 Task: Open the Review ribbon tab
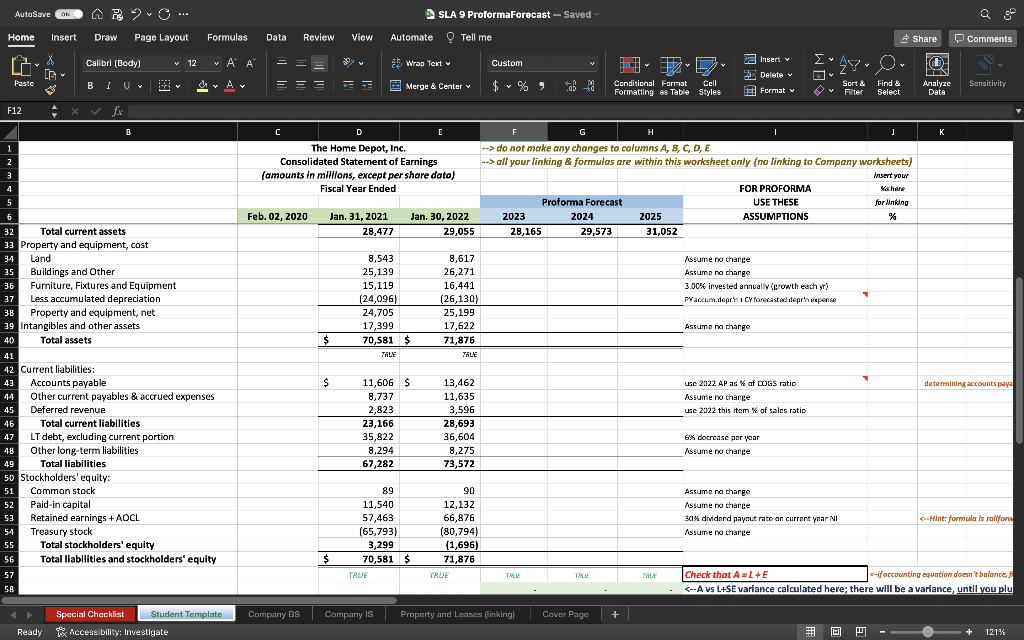(319, 37)
